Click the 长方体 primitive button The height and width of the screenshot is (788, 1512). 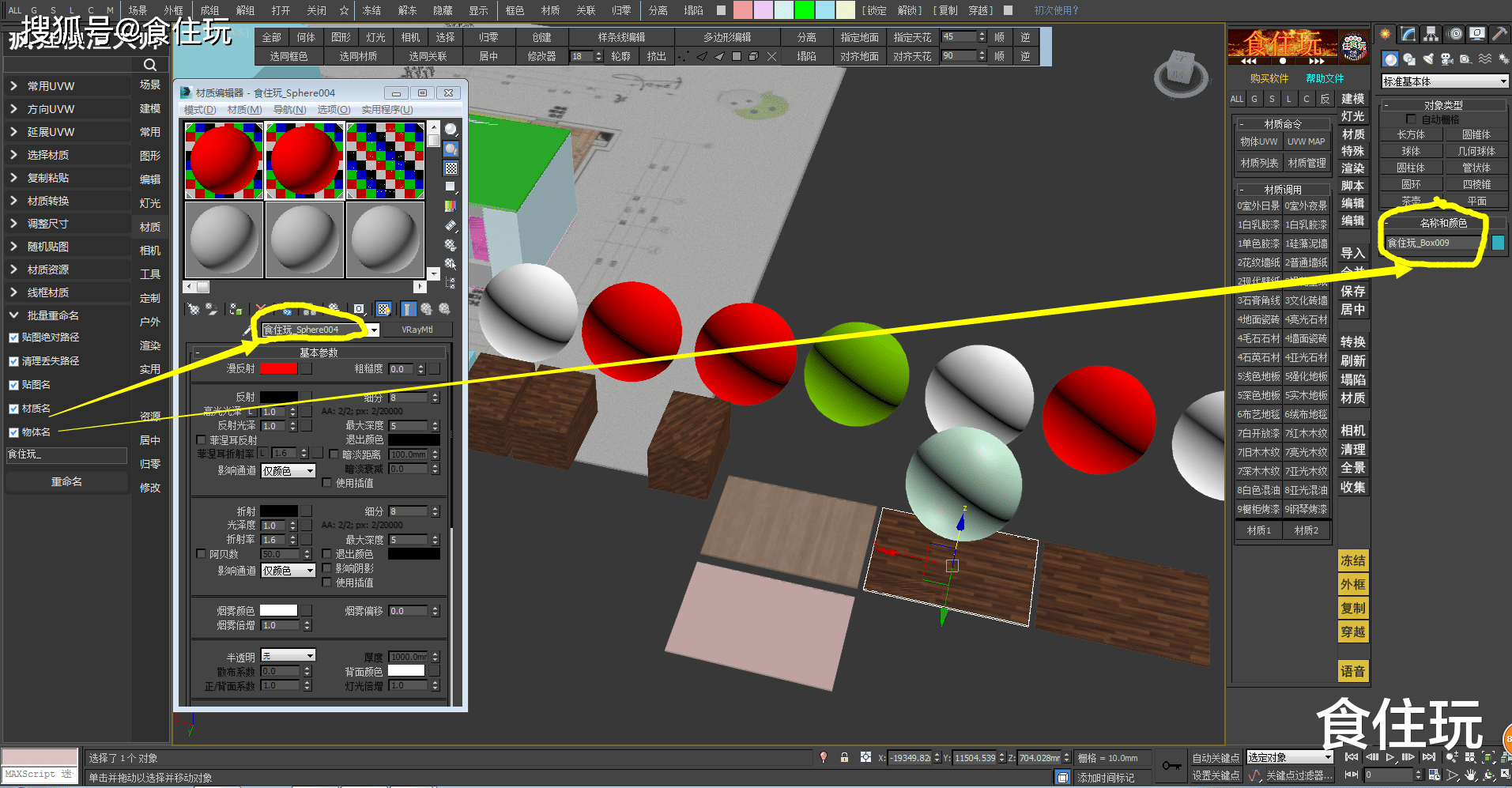[x=1411, y=135]
